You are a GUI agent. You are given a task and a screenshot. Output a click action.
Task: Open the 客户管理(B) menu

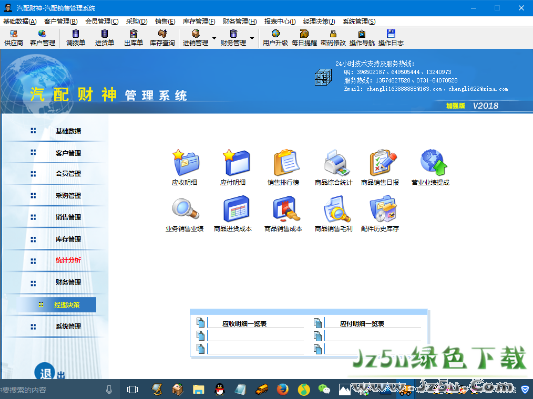point(61,21)
